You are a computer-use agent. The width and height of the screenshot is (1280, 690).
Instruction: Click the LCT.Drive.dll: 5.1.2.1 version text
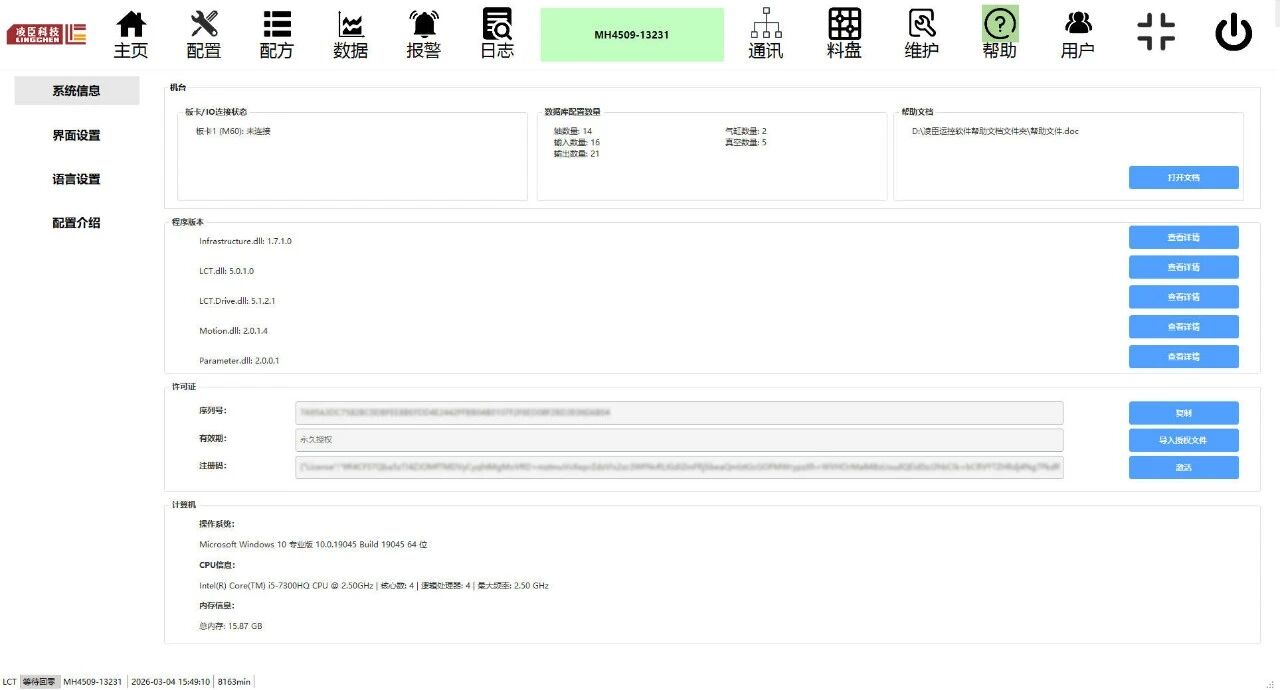tap(237, 301)
